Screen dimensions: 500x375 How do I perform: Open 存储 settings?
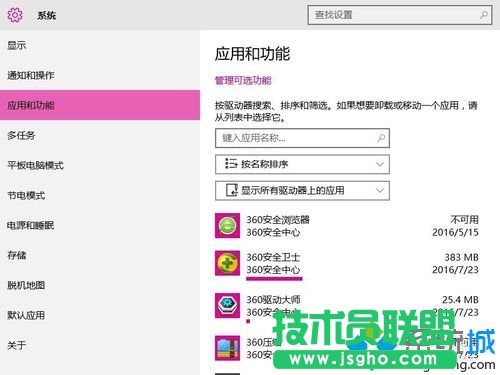point(100,255)
